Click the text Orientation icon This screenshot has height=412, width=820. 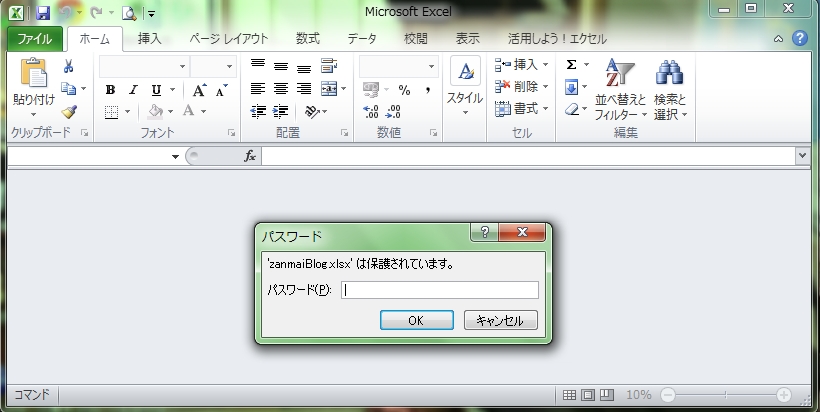pyautogui.click(x=312, y=111)
